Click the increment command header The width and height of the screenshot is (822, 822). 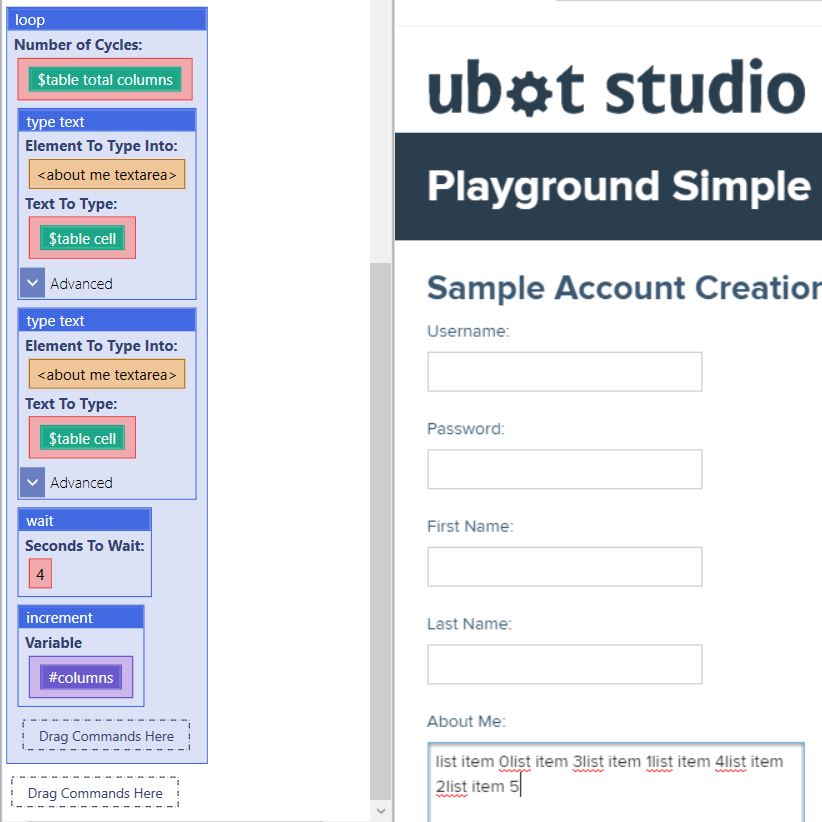(81, 617)
